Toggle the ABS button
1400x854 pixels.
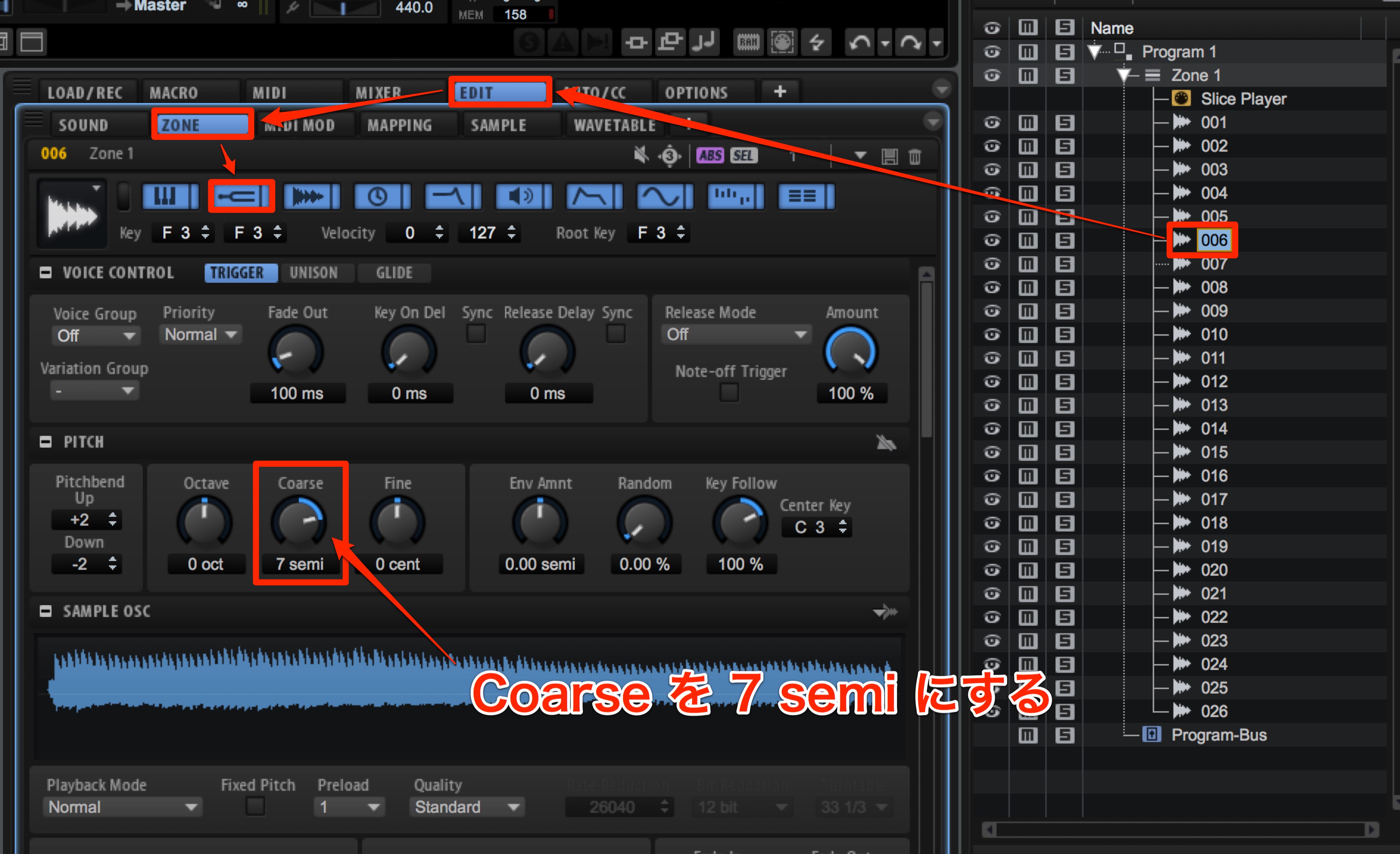coord(711,155)
